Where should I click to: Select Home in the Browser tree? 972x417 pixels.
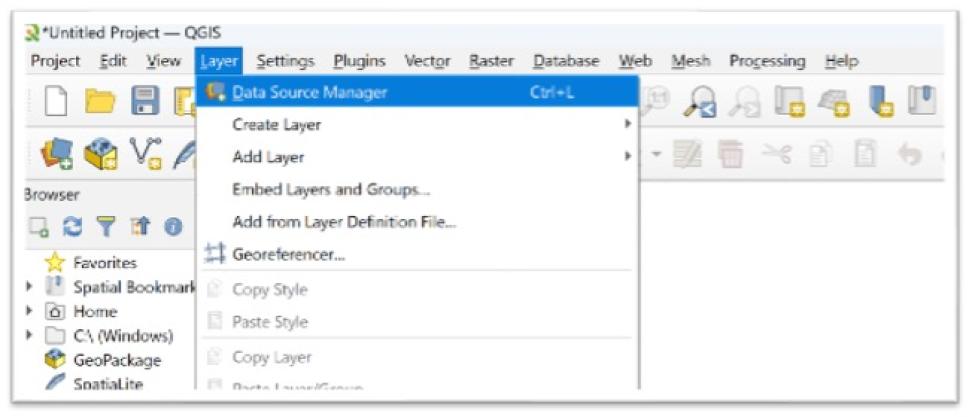pyautogui.click(x=95, y=311)
